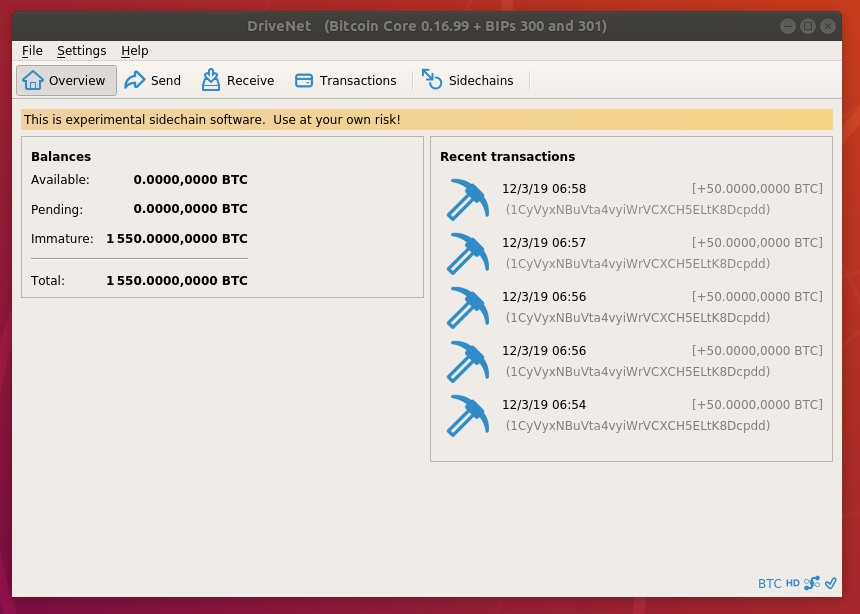Click the DriveNet window title bar text

point(427,26)
